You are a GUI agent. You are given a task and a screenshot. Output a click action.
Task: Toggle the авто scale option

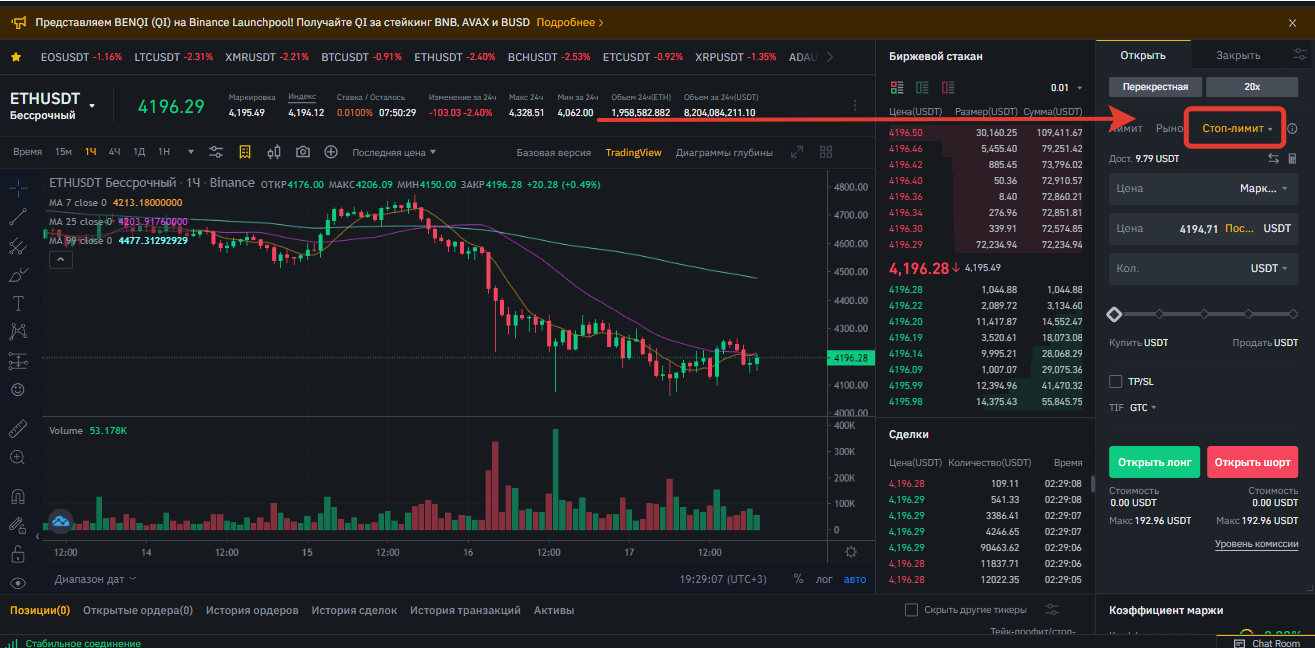pyautogui.click(x=855, y=579)
